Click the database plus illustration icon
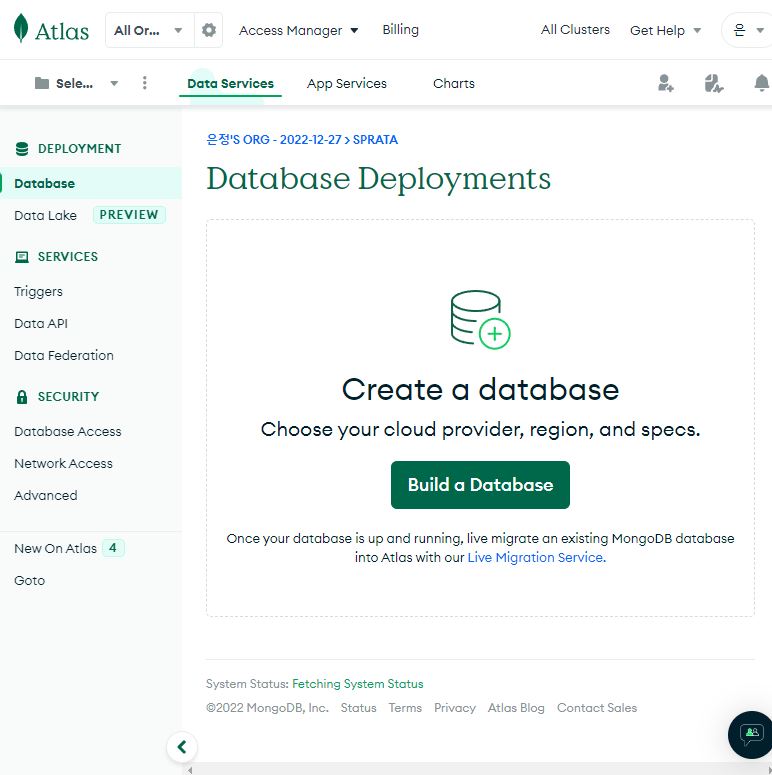 [x=480, y=319]
